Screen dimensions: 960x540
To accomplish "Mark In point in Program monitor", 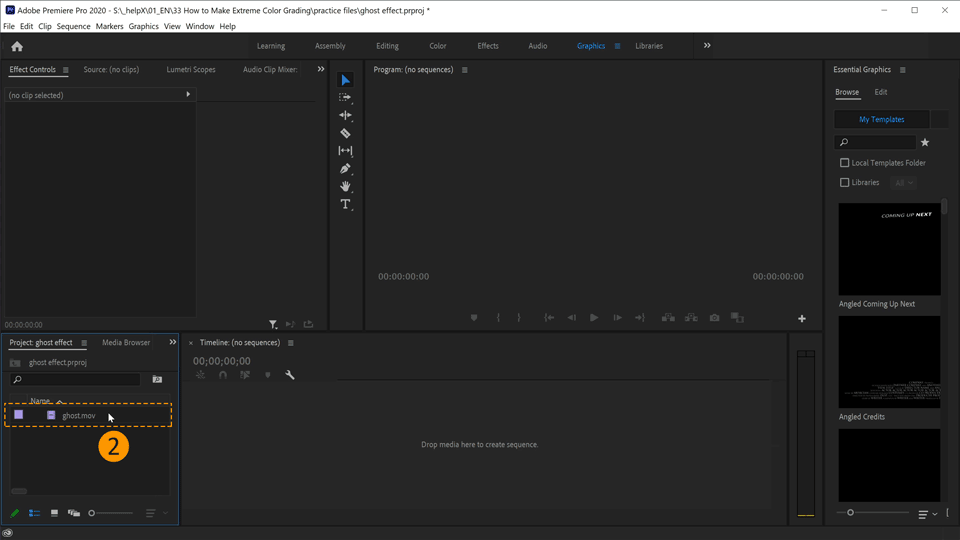I will click(x=498, y=318).
